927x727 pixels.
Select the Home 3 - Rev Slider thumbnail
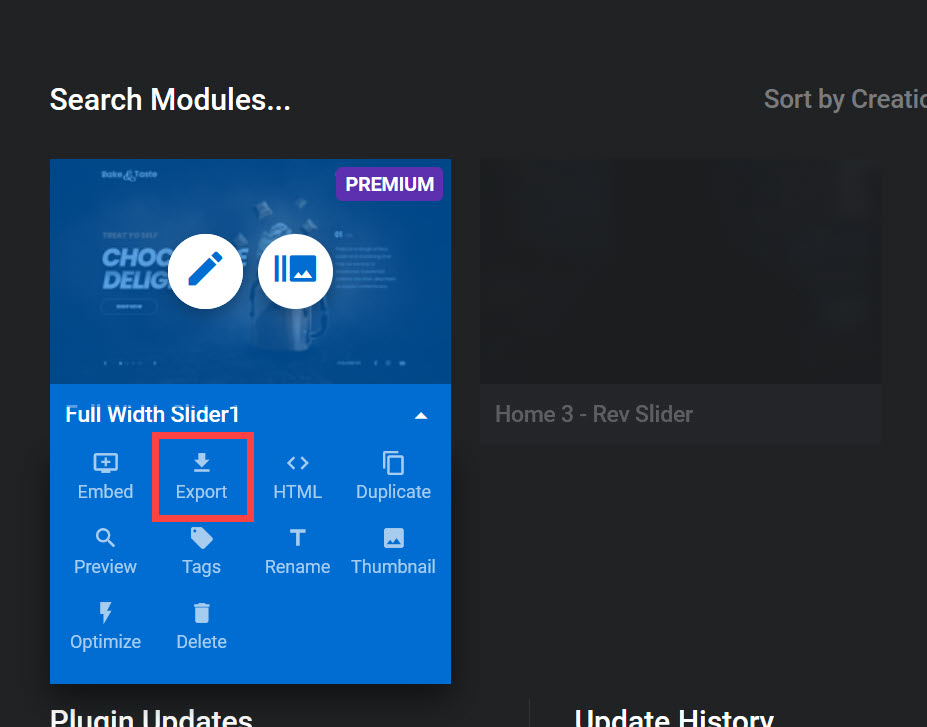click(x=680, y=271)
